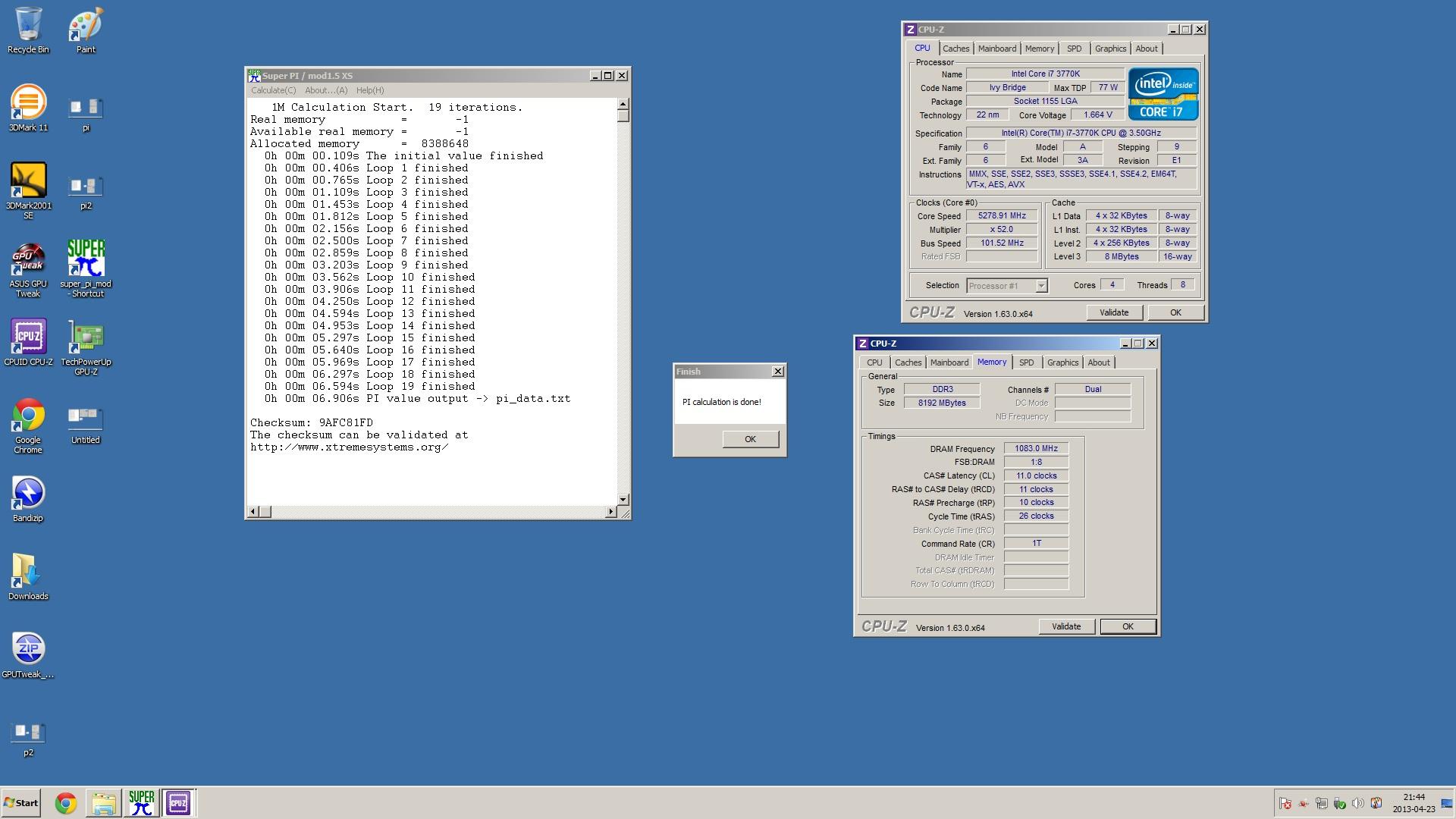Open the Caches tab in the lower CPU-Z window
The height and width of the screenshot is (819, 1456).
pyautogui.click(x=908, y=362)
